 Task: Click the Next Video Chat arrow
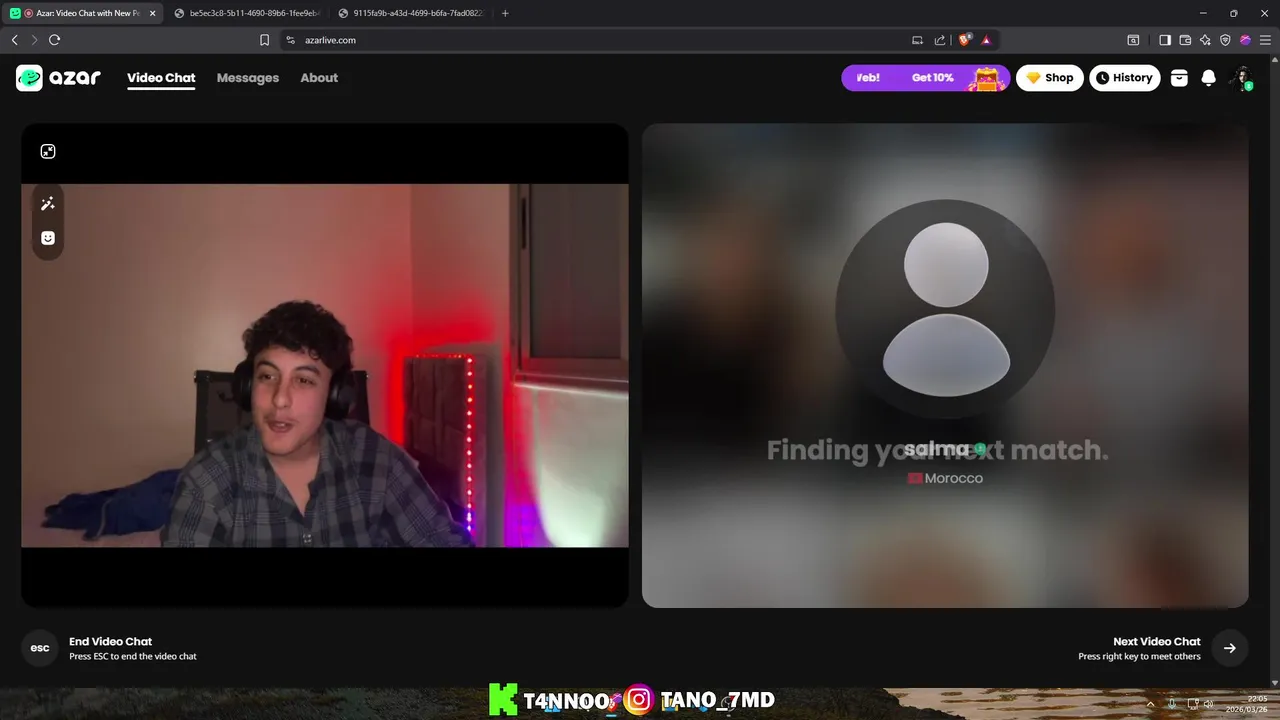tap(1230, 648)
